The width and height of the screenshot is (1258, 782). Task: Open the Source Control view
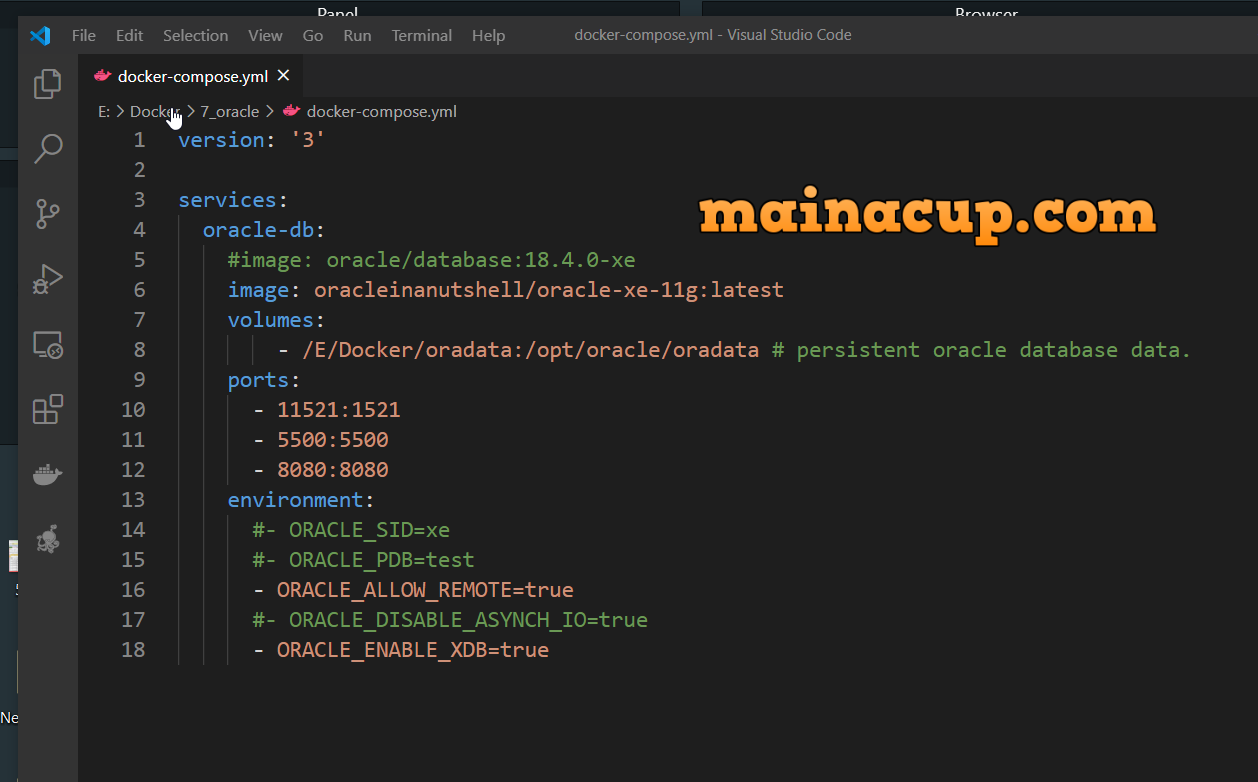coord(48,214)
